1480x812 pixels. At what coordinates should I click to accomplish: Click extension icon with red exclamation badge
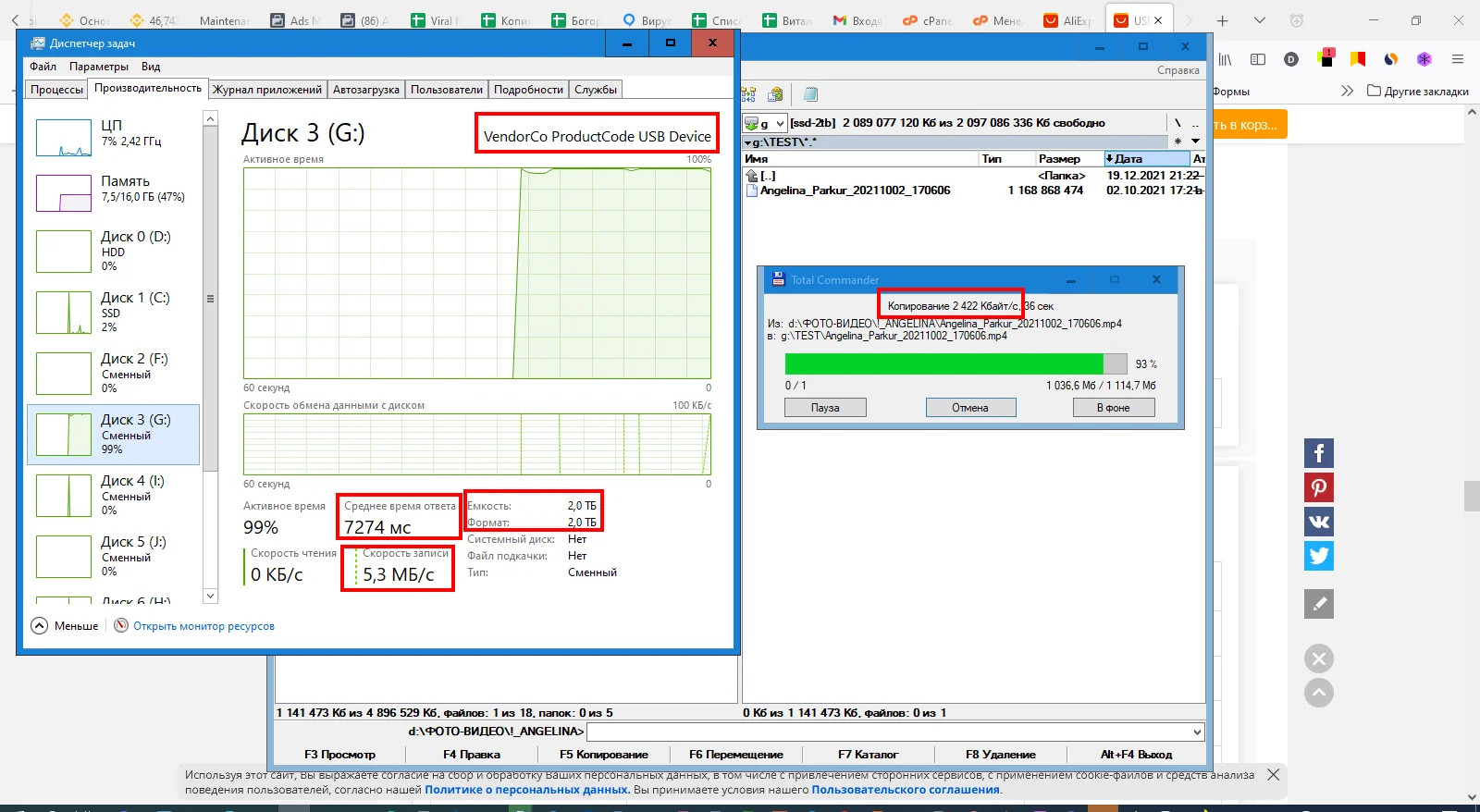(1326, 58)
